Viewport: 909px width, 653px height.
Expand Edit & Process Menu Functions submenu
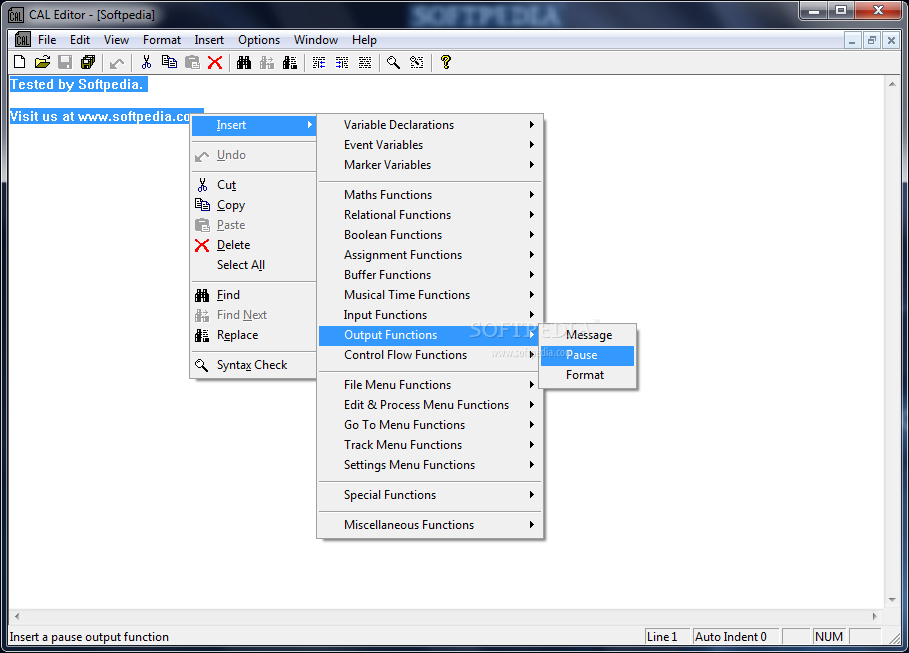[x=430, y=405]
